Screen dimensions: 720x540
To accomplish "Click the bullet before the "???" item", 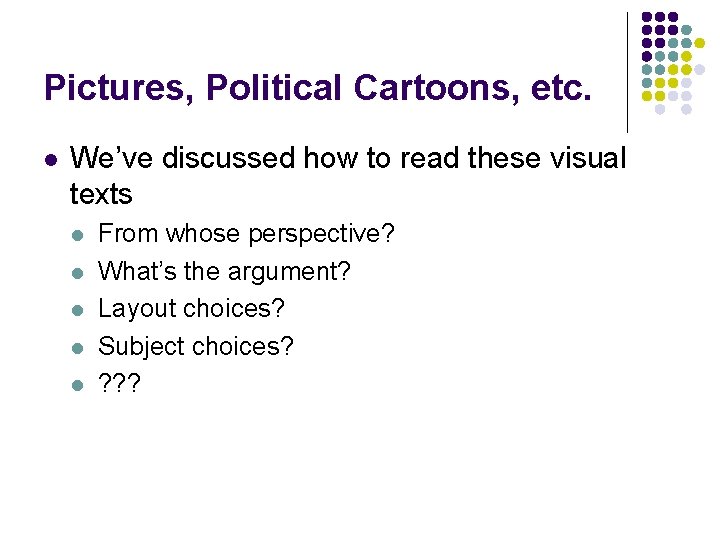I will 78,383.
